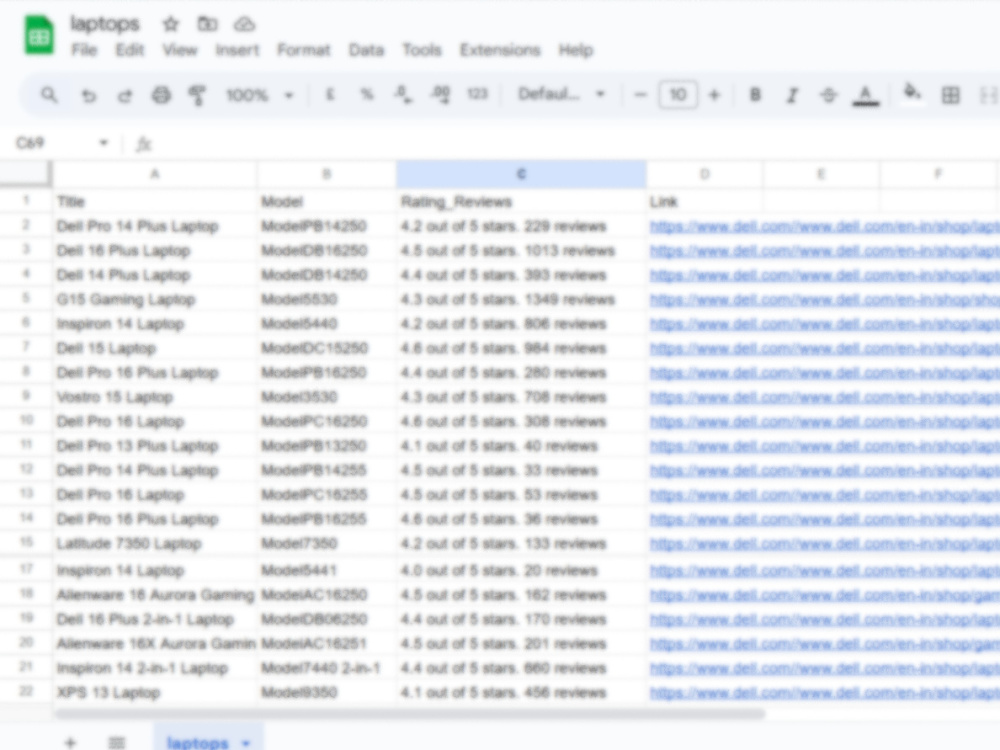
Task: Format as percent
Action: click(367, 94)
